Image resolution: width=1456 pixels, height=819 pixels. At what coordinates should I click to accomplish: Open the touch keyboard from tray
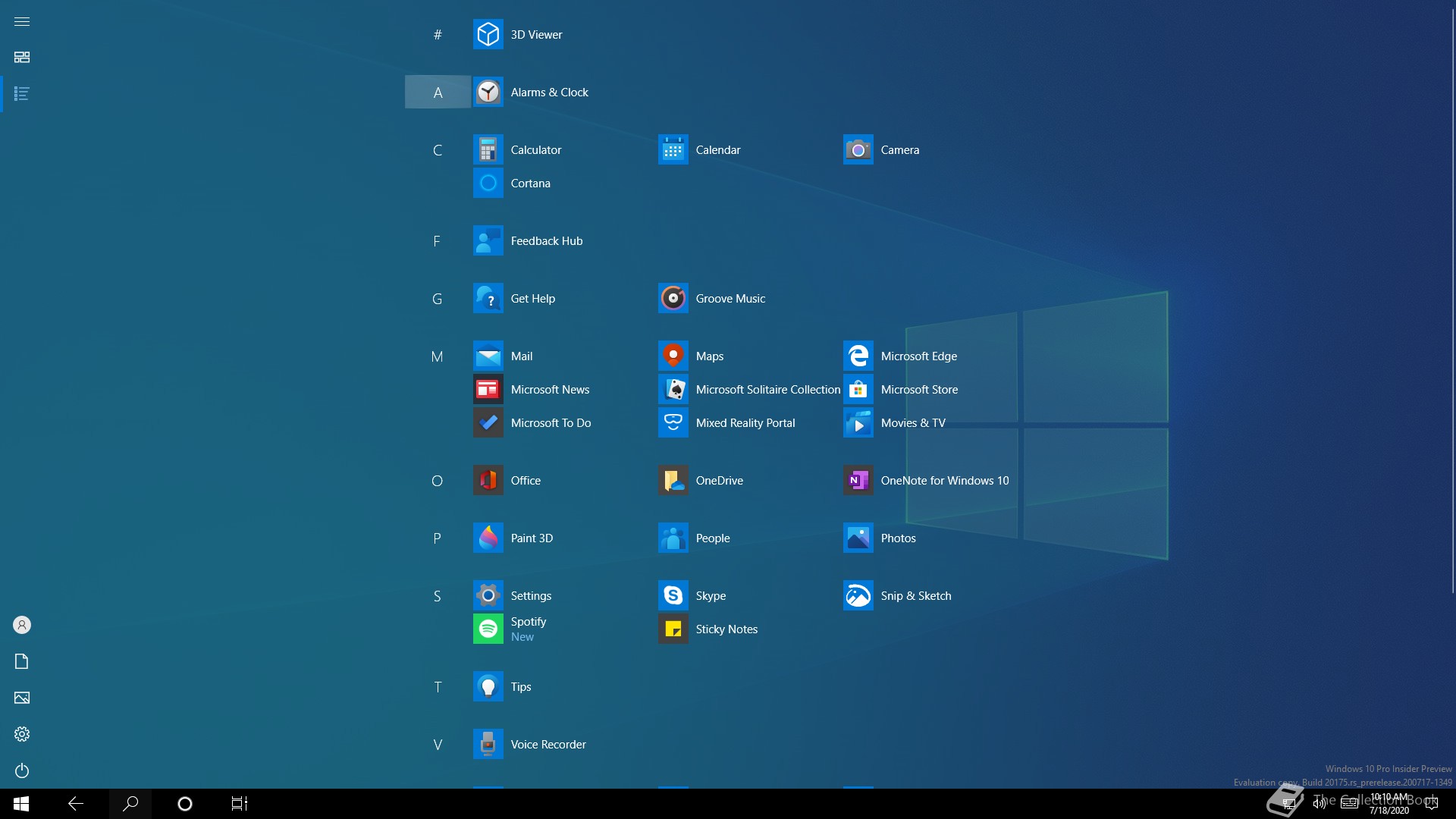pos(1350,804)
